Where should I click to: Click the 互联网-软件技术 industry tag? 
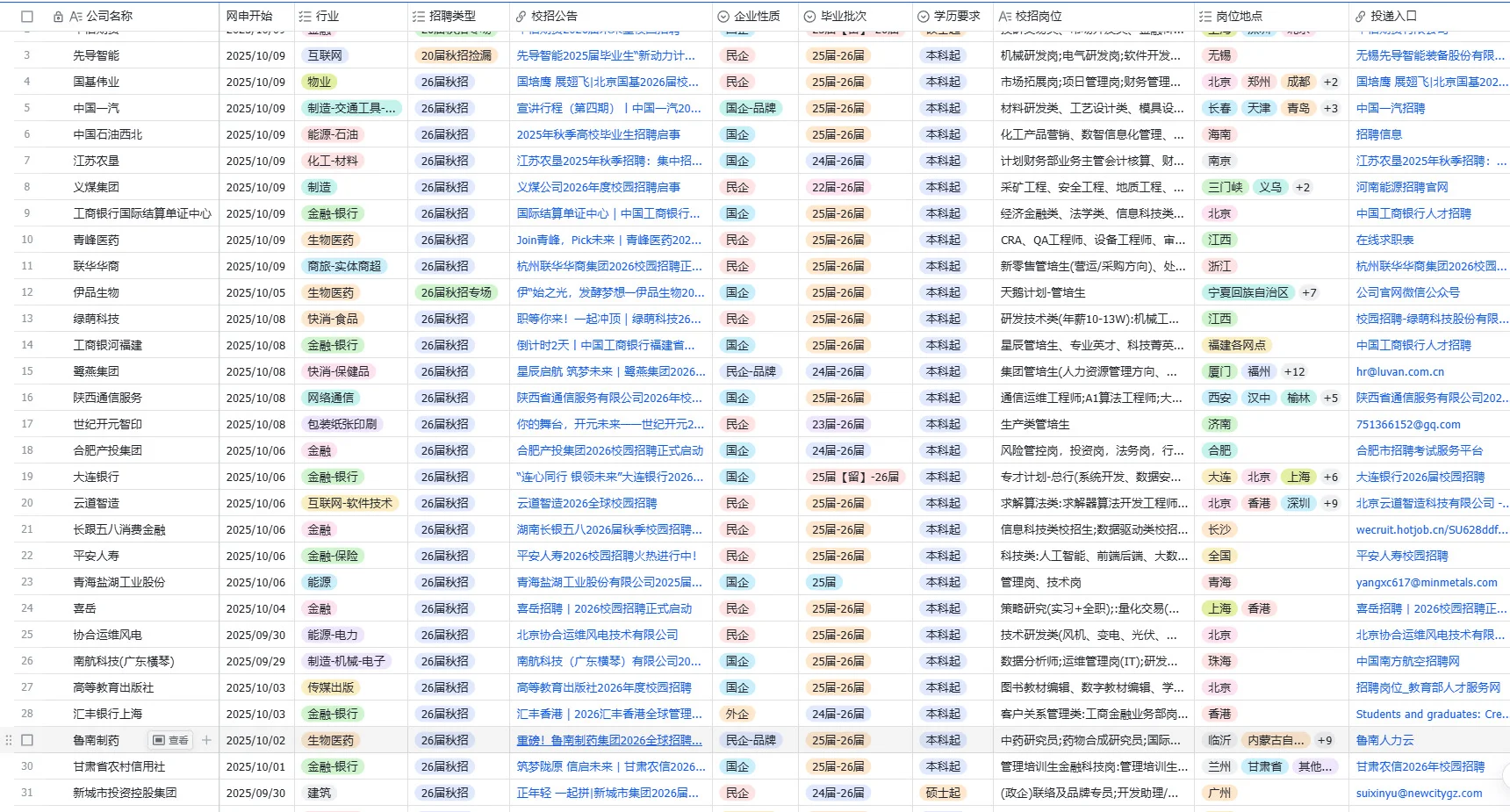[350, 503]
